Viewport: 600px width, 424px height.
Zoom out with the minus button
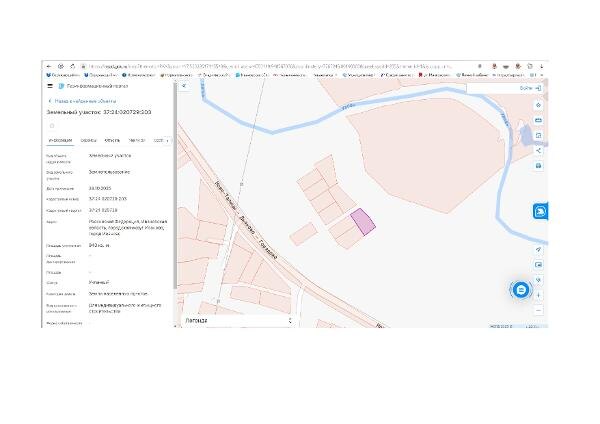click(x=538, y=310)
